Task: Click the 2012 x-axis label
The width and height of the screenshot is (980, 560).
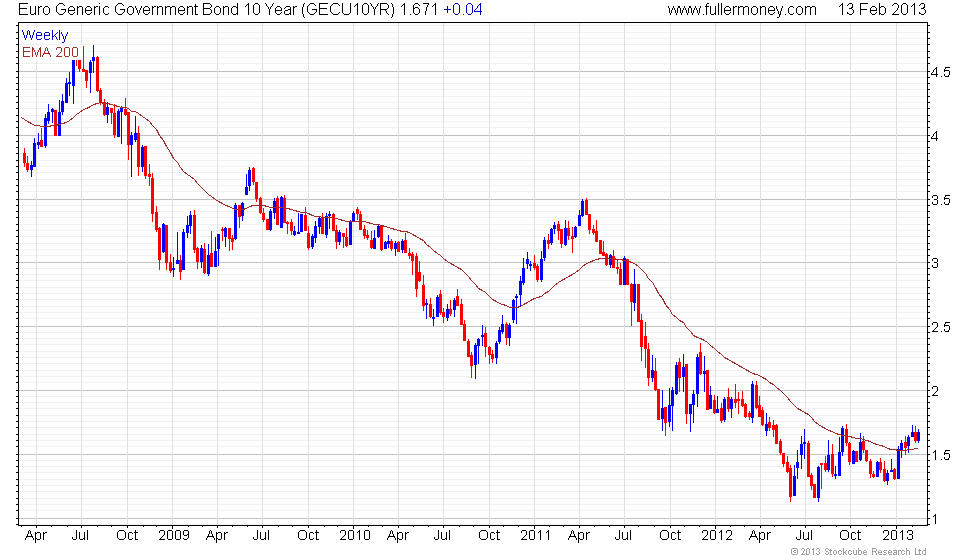Action: click(x=717, y=536)
